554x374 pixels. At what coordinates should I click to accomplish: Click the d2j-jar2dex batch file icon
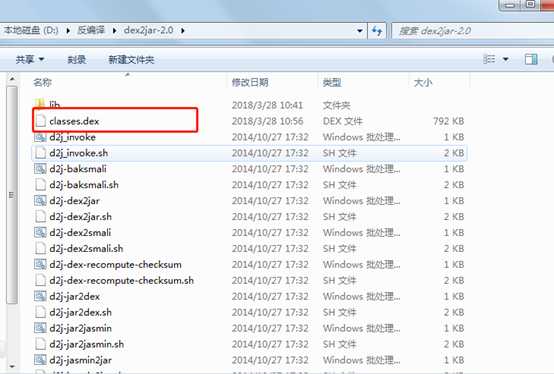point(40,296)
